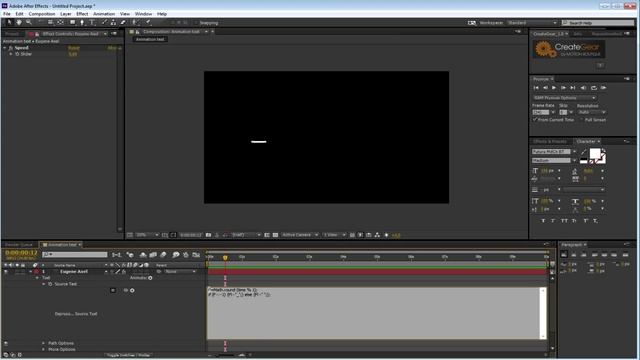Select the Brush tool
The width and height of the screenshot is (640, 360).
point(104,22)
